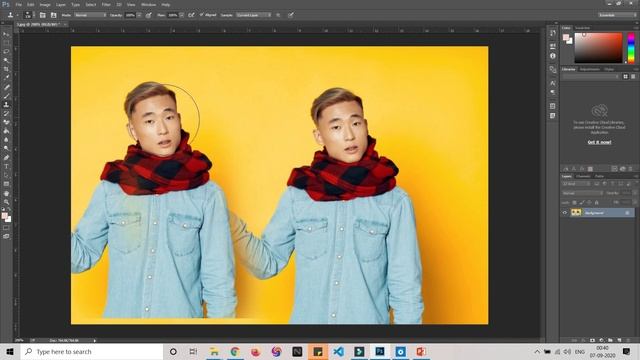This screenshot has width=640, height=360.
Task: Toggle pressure for size button
Action: tap(291, 15)
